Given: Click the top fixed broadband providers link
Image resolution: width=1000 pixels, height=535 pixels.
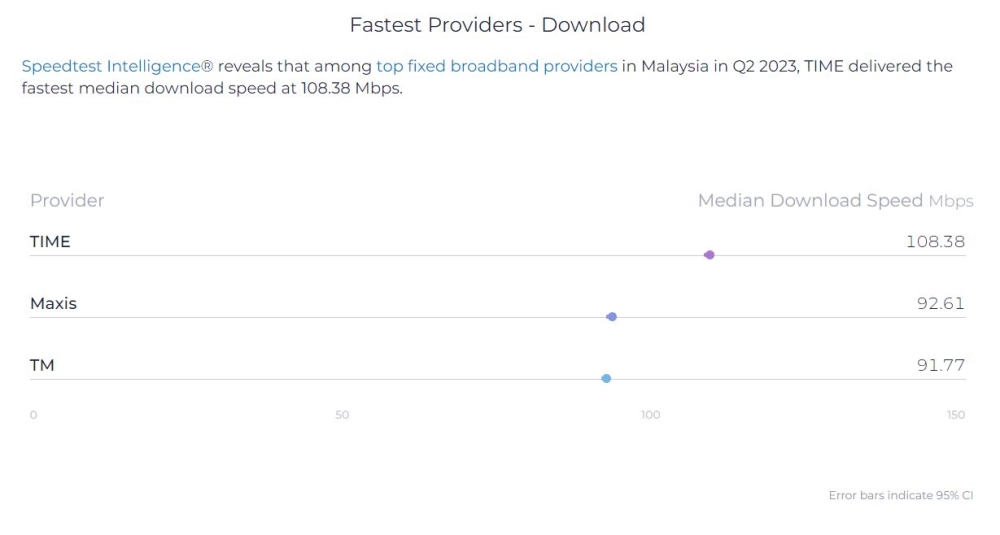Looking at the screenshot, I should coord(496,67).
